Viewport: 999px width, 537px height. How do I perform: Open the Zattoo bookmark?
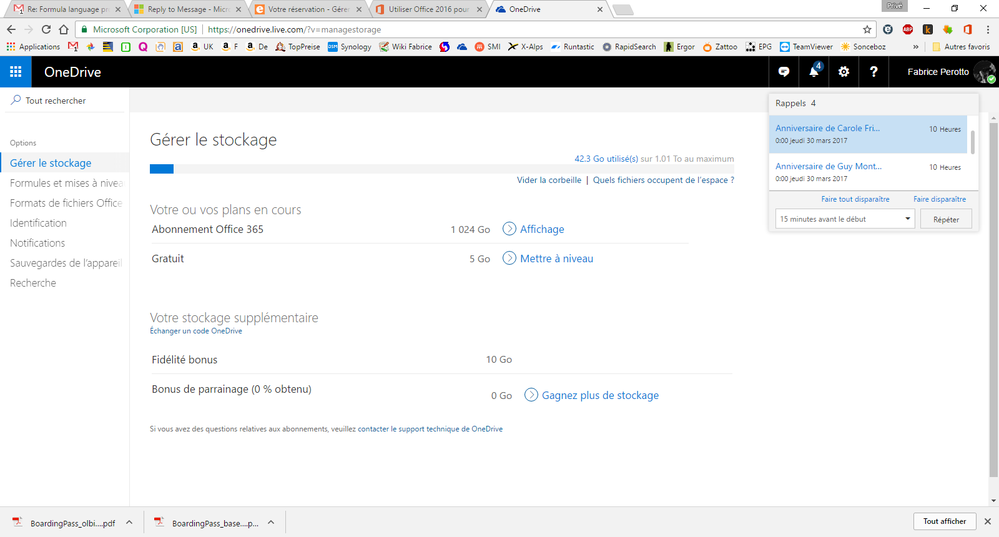click(x=720, y=47)
